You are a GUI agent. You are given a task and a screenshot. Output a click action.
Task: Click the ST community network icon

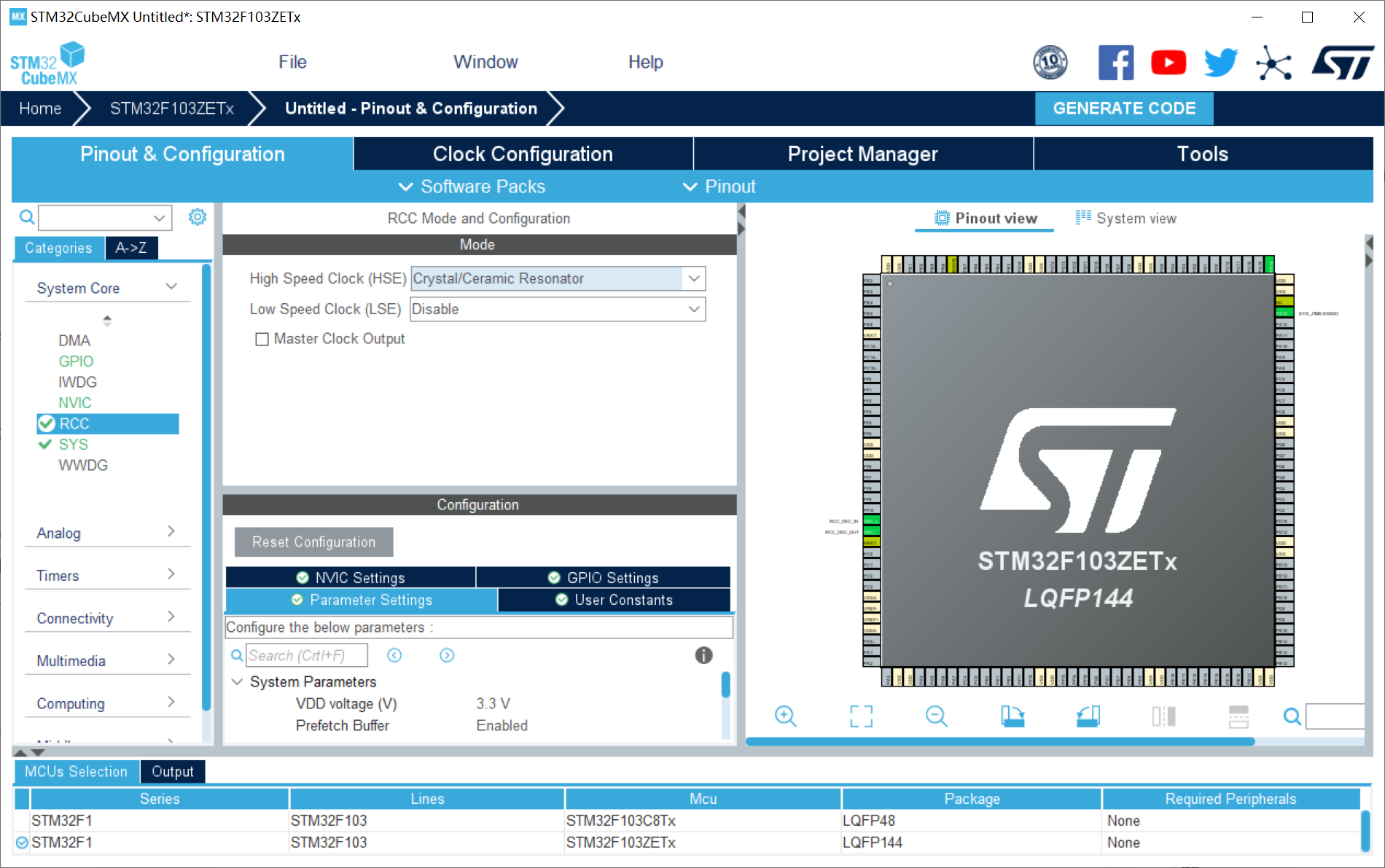pos(1273,63)
